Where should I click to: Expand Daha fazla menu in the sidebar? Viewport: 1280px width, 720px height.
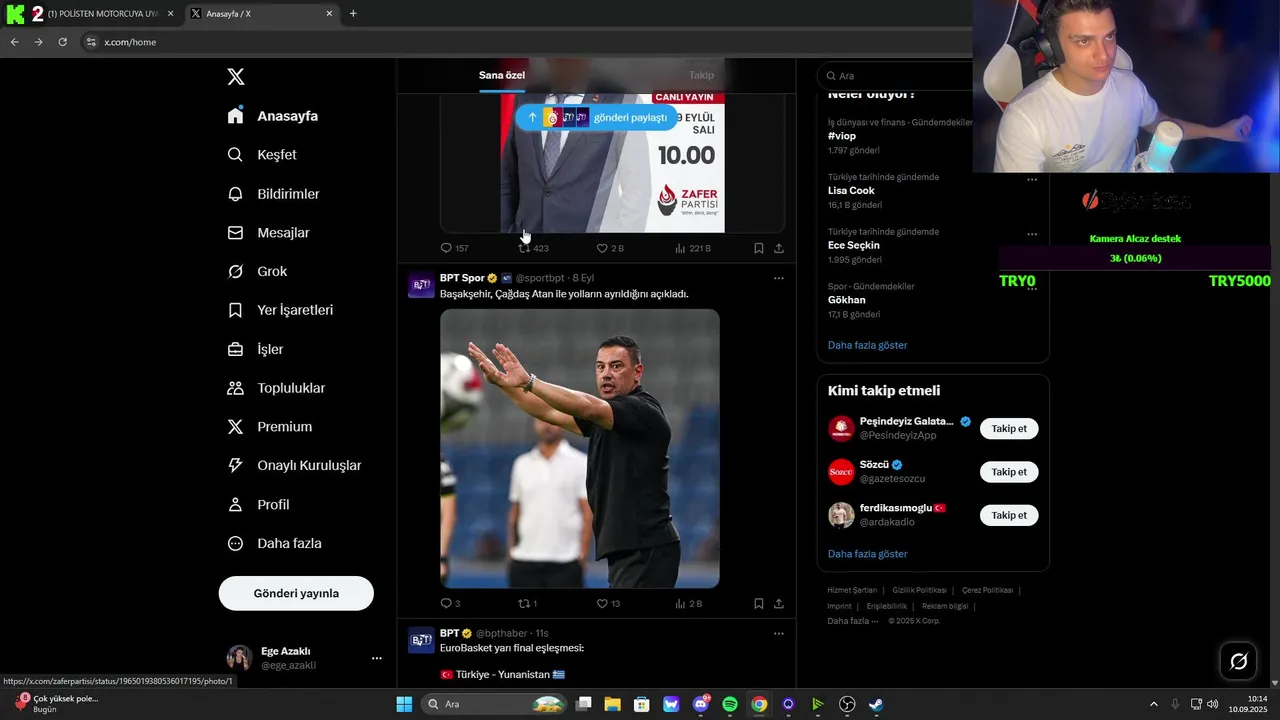click(x=274, y=543)
